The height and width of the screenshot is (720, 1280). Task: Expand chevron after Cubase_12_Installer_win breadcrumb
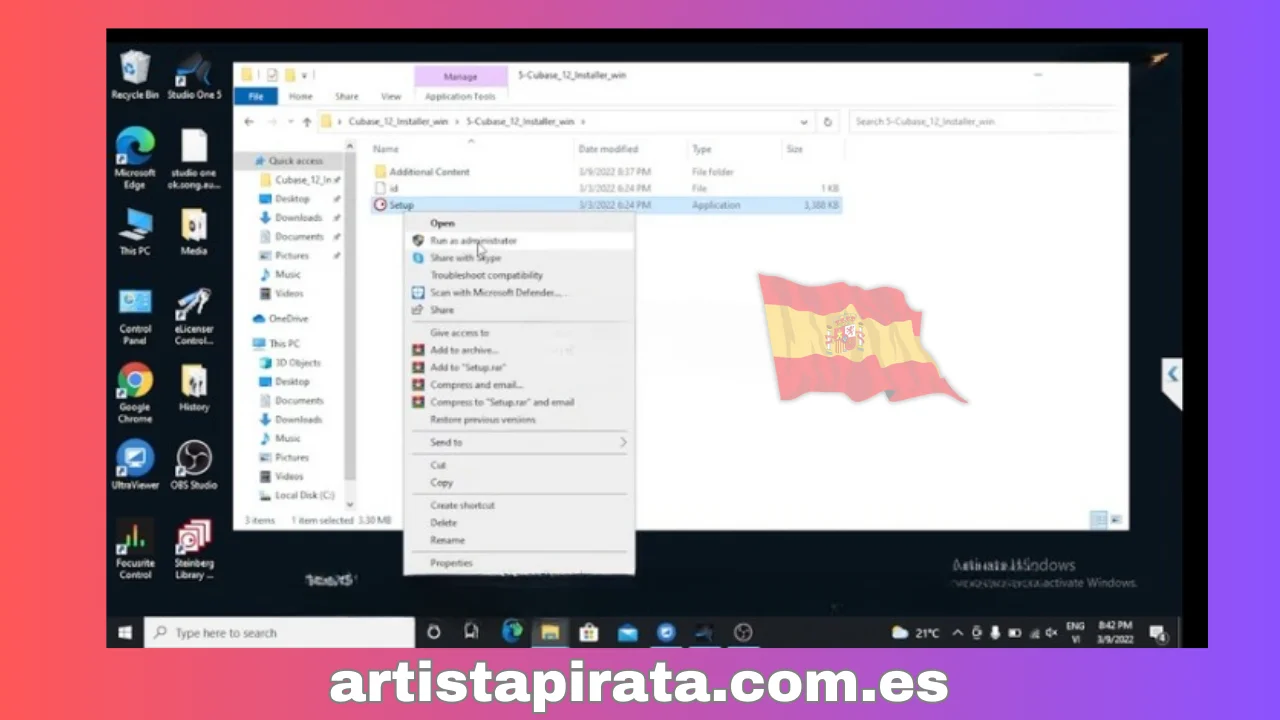point(458,121)
